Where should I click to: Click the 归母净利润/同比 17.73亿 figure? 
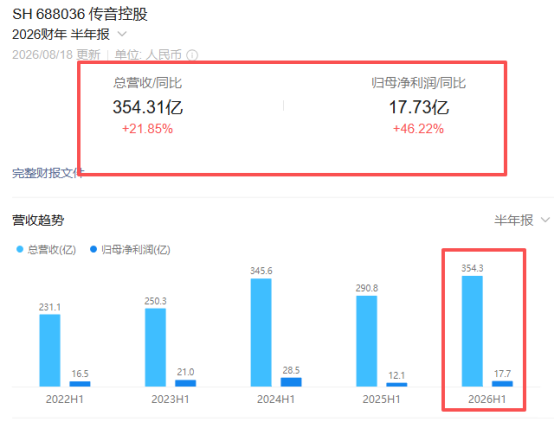pos(419,107)
